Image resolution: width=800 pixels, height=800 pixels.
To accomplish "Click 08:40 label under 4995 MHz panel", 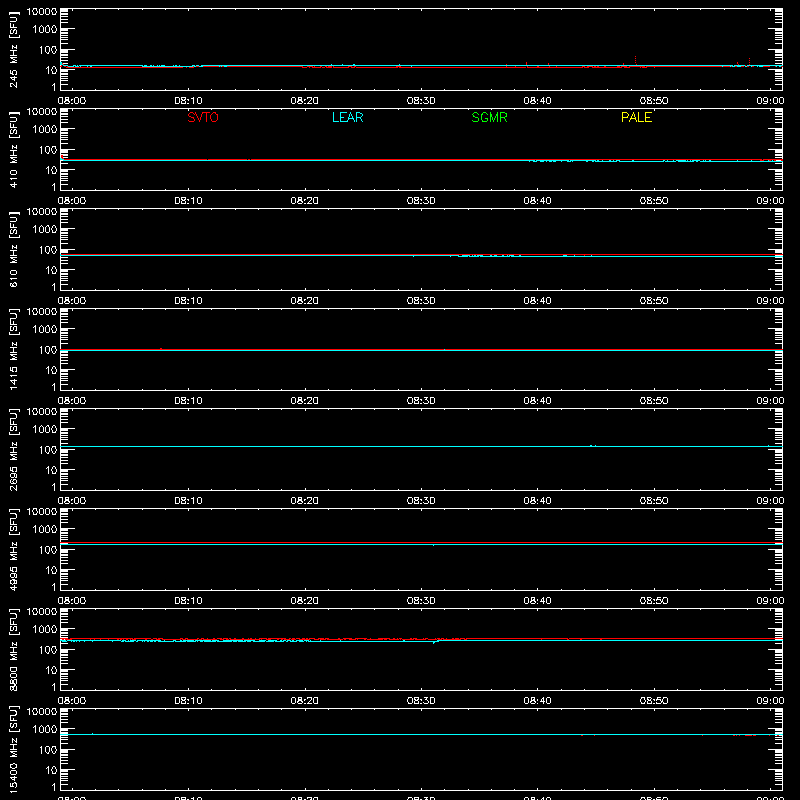I will click(x=537, y=601).
